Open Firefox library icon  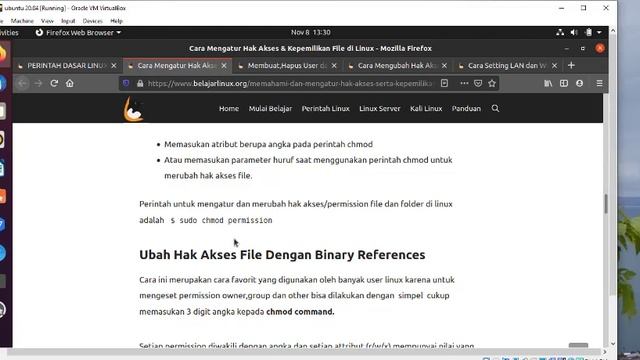(x=548, y=83)
